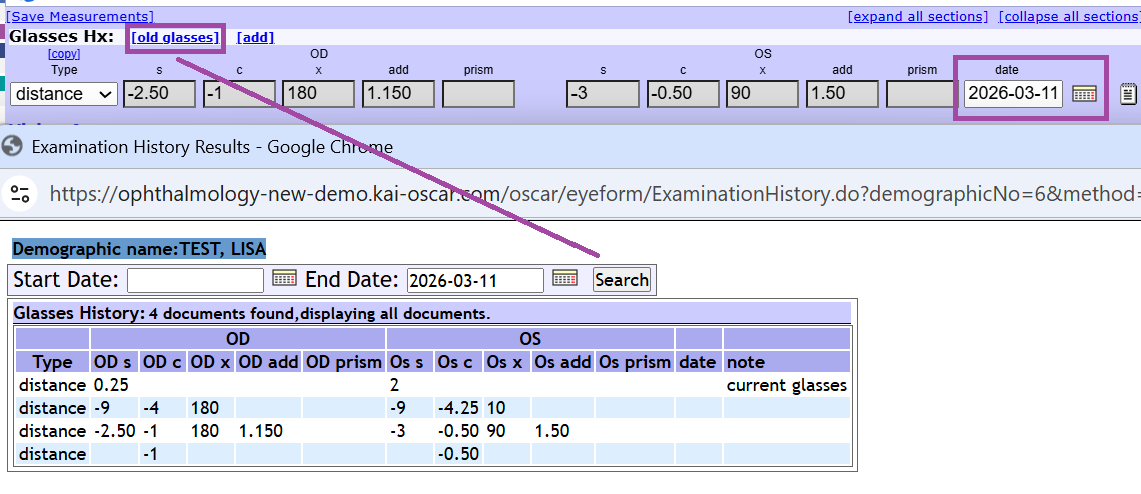Click Os add value 1.50 in history table
The width and height of the screenshot is (1141, 494).
552,431
